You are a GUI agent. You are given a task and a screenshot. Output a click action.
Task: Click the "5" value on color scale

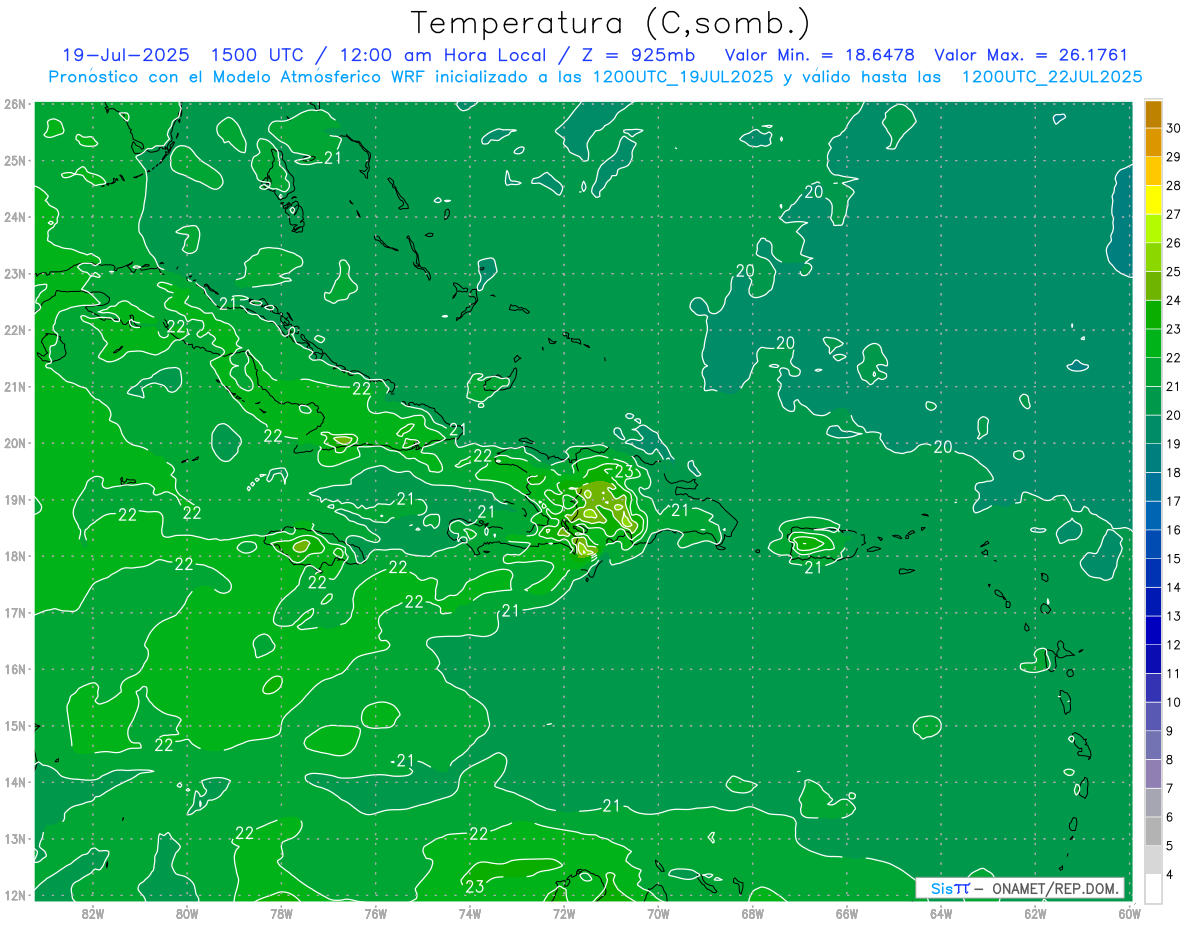tap(1171, 846)
